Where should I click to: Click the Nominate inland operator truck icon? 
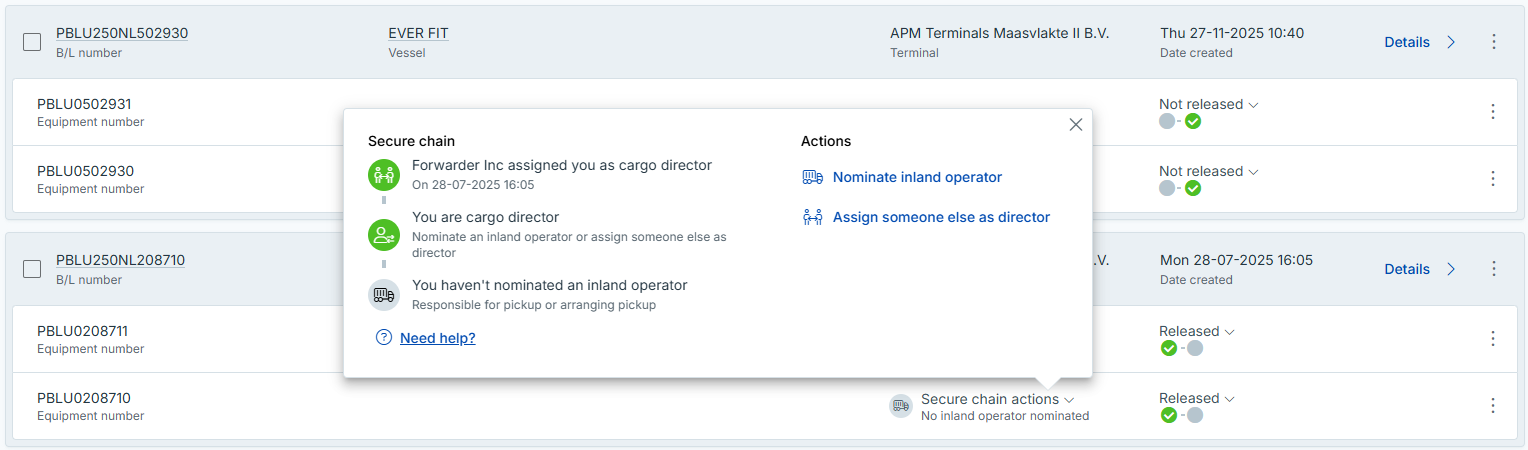(812, 177)
